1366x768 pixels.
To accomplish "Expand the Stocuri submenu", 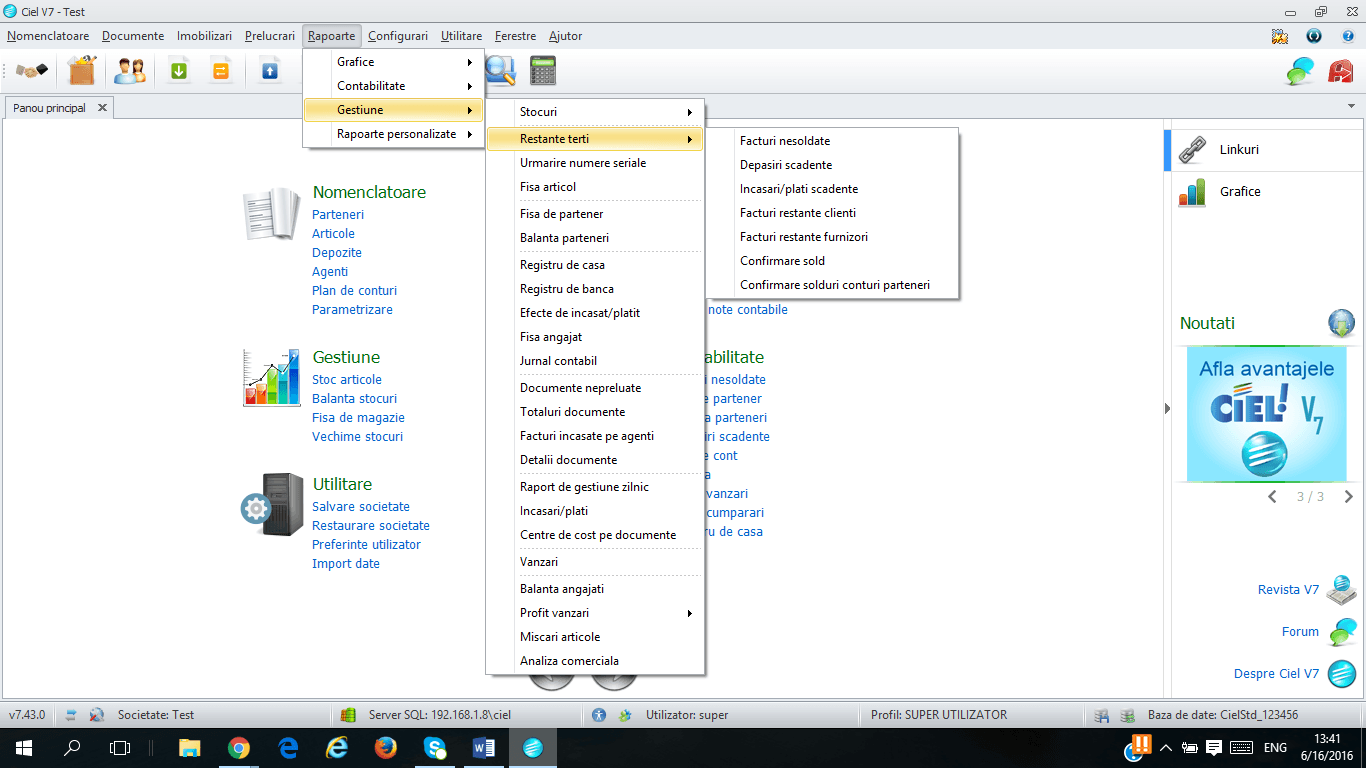I will coord(595,112).
